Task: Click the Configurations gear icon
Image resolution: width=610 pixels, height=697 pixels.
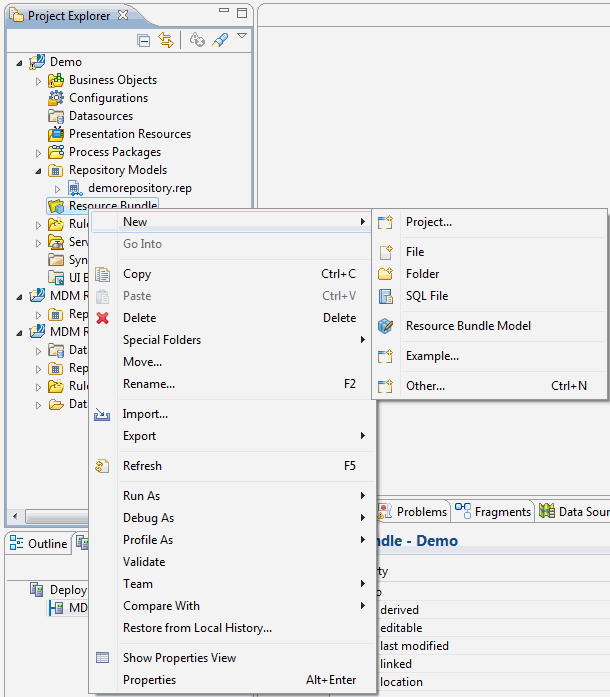Action: (x=56, y=98)
